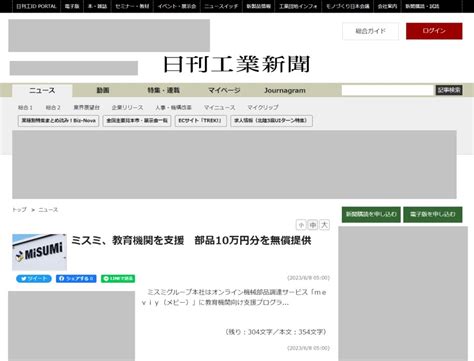Open the 特集・連載 tab
The height and width of the screenshot is (361, 474).
click(163, 90)
